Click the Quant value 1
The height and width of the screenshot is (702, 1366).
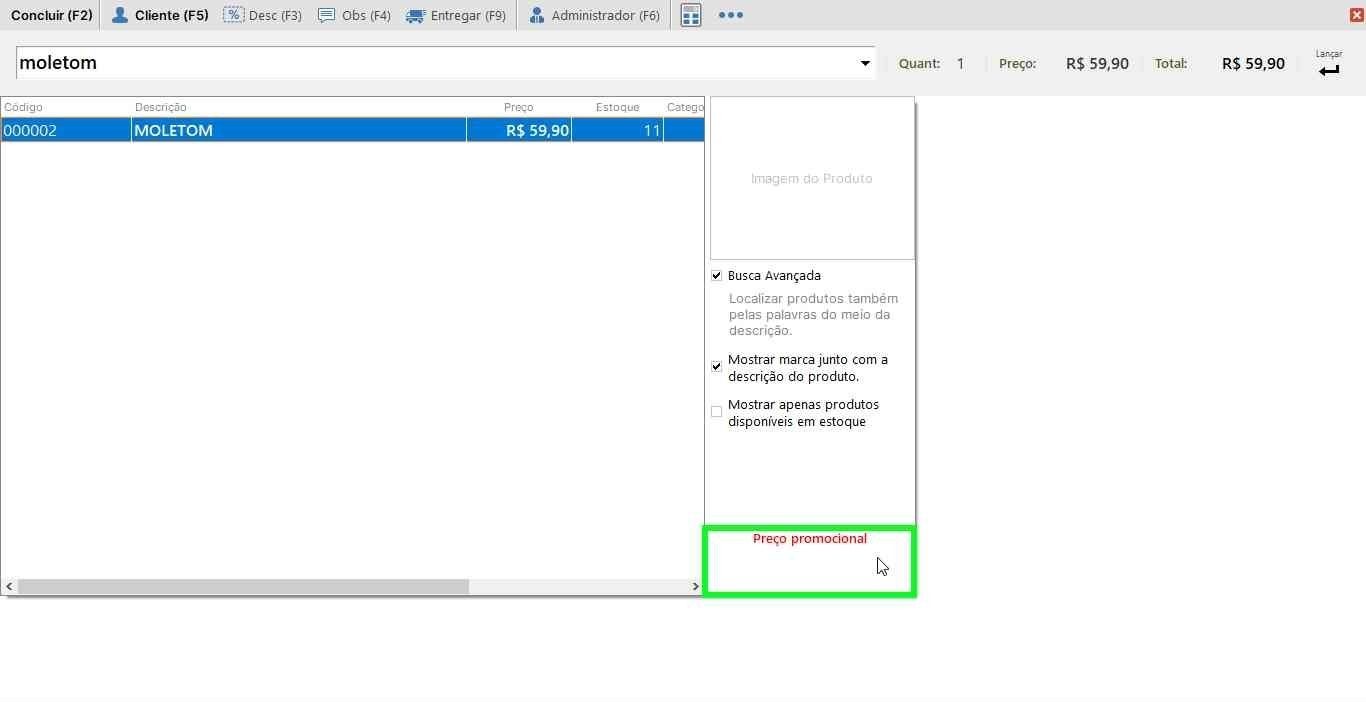tap(960, 63)
